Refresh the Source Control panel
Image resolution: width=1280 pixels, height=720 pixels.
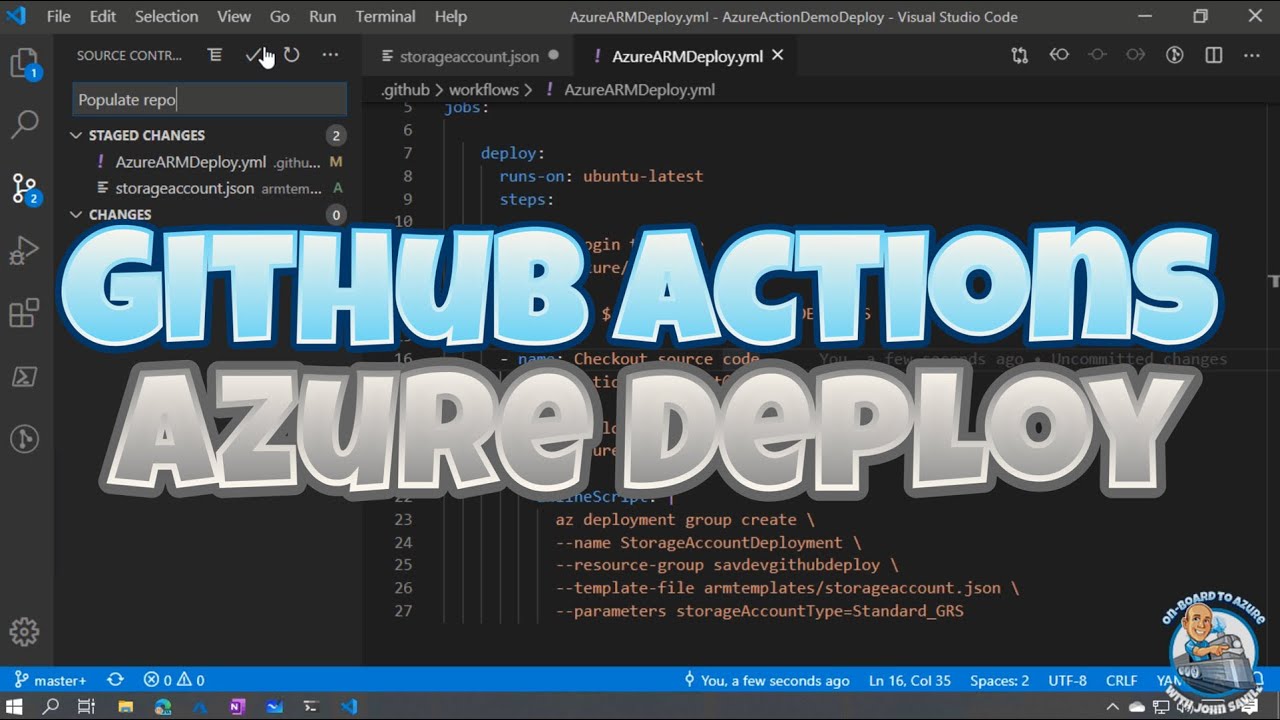point(291,55)
